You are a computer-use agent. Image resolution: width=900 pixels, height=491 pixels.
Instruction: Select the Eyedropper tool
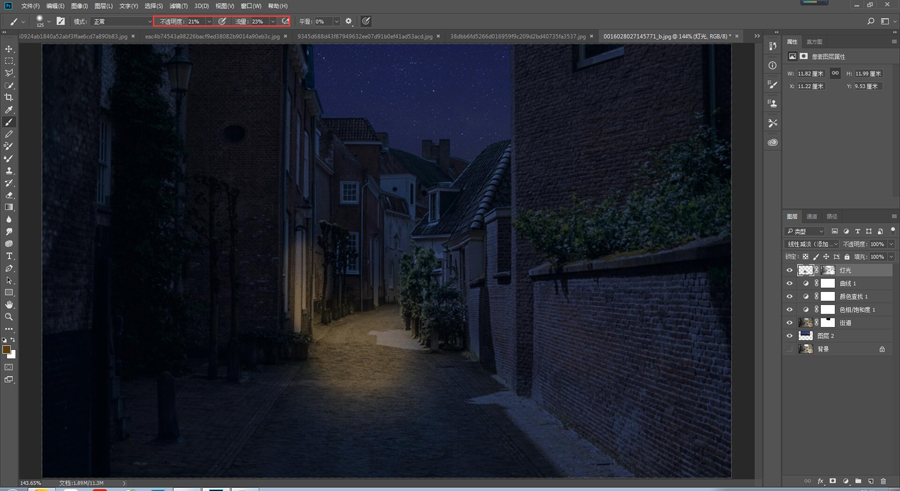coord(9,110)
